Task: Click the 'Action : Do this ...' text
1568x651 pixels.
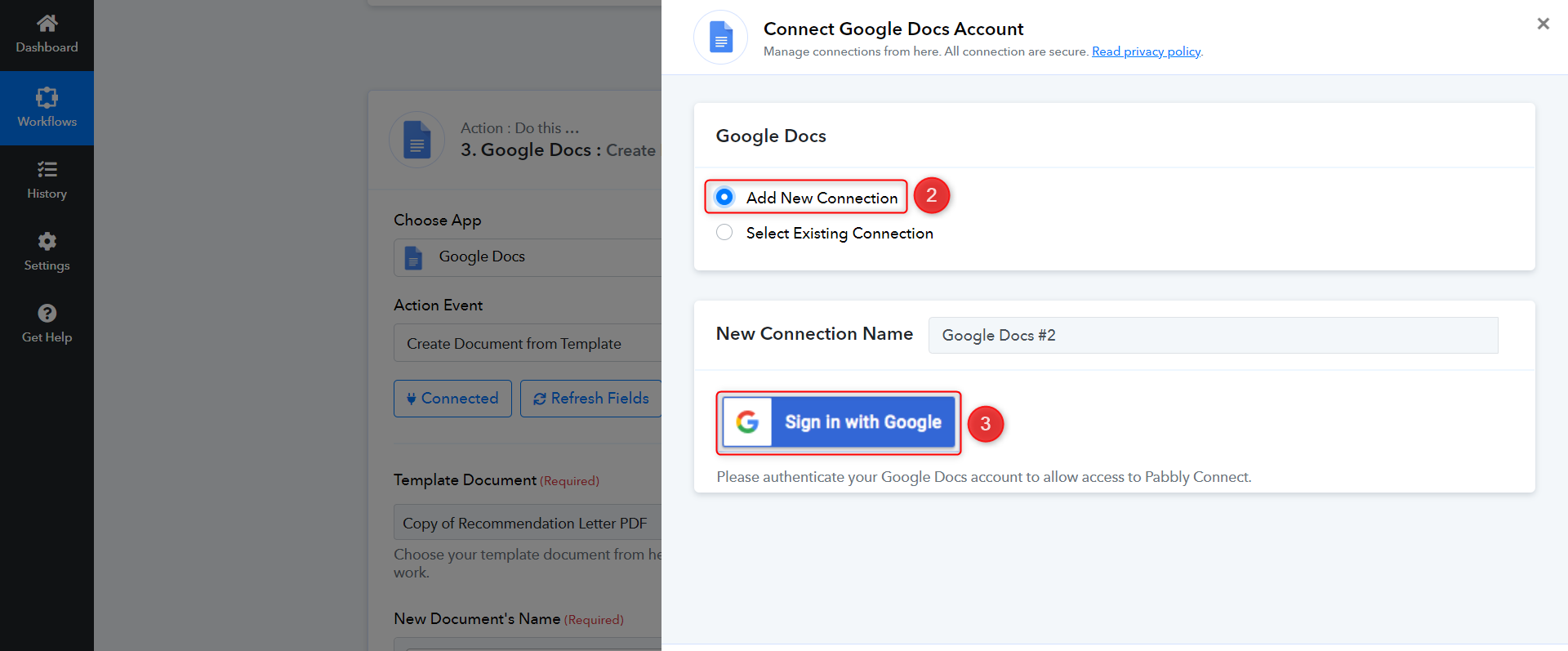Action: click(519, 128)
